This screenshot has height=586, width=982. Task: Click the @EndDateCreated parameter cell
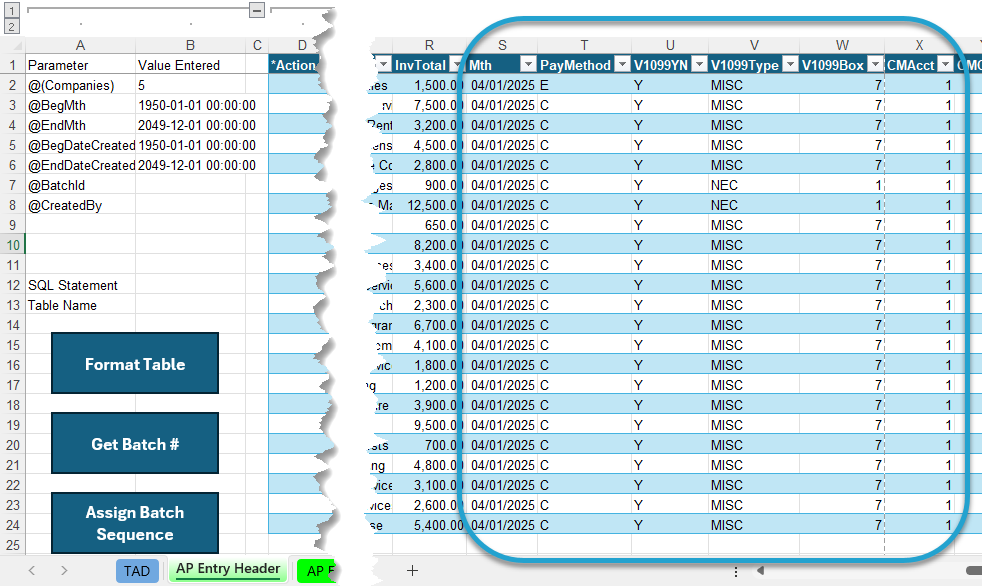(x=80, y=165)
